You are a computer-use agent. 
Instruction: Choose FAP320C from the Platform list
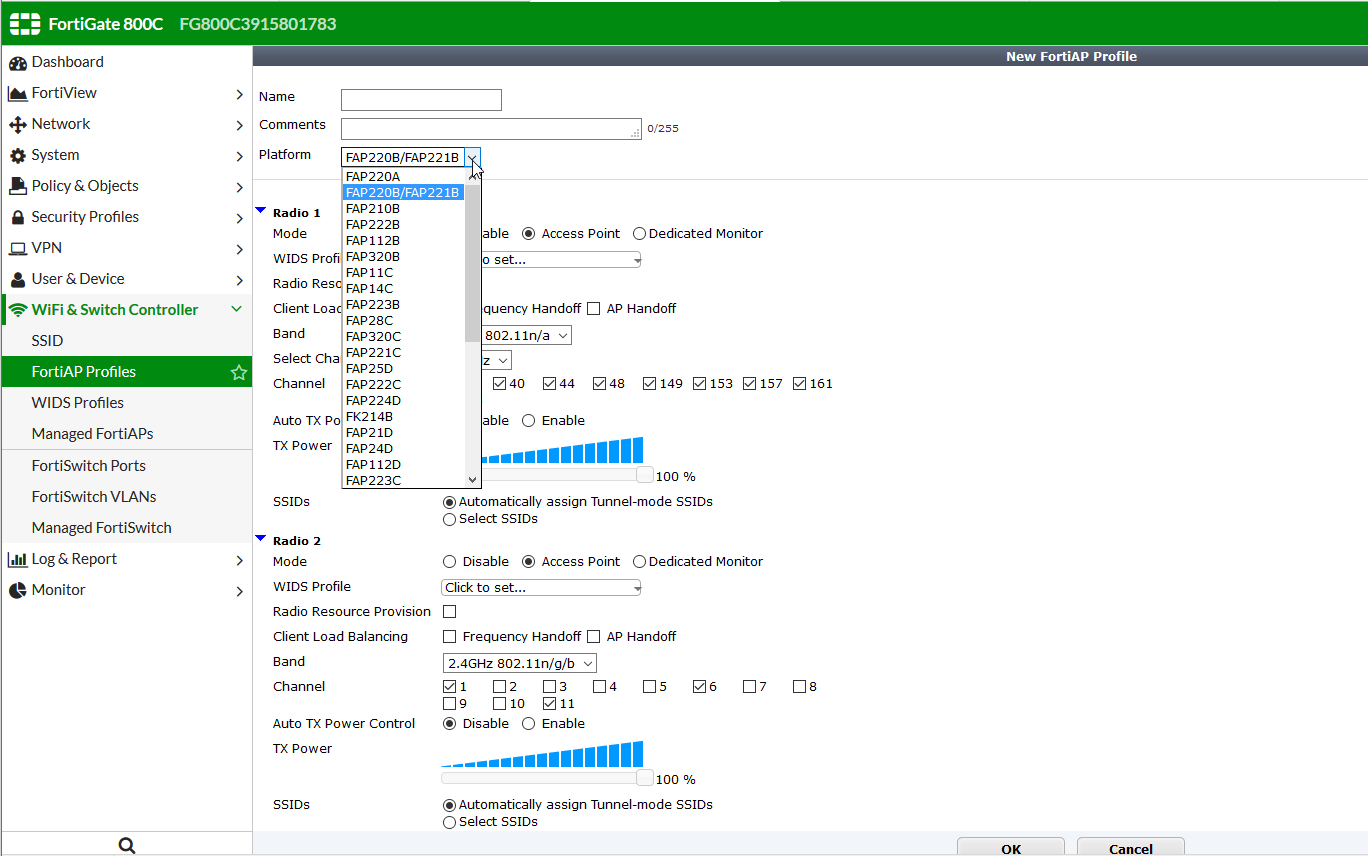[x=373, y=337]
